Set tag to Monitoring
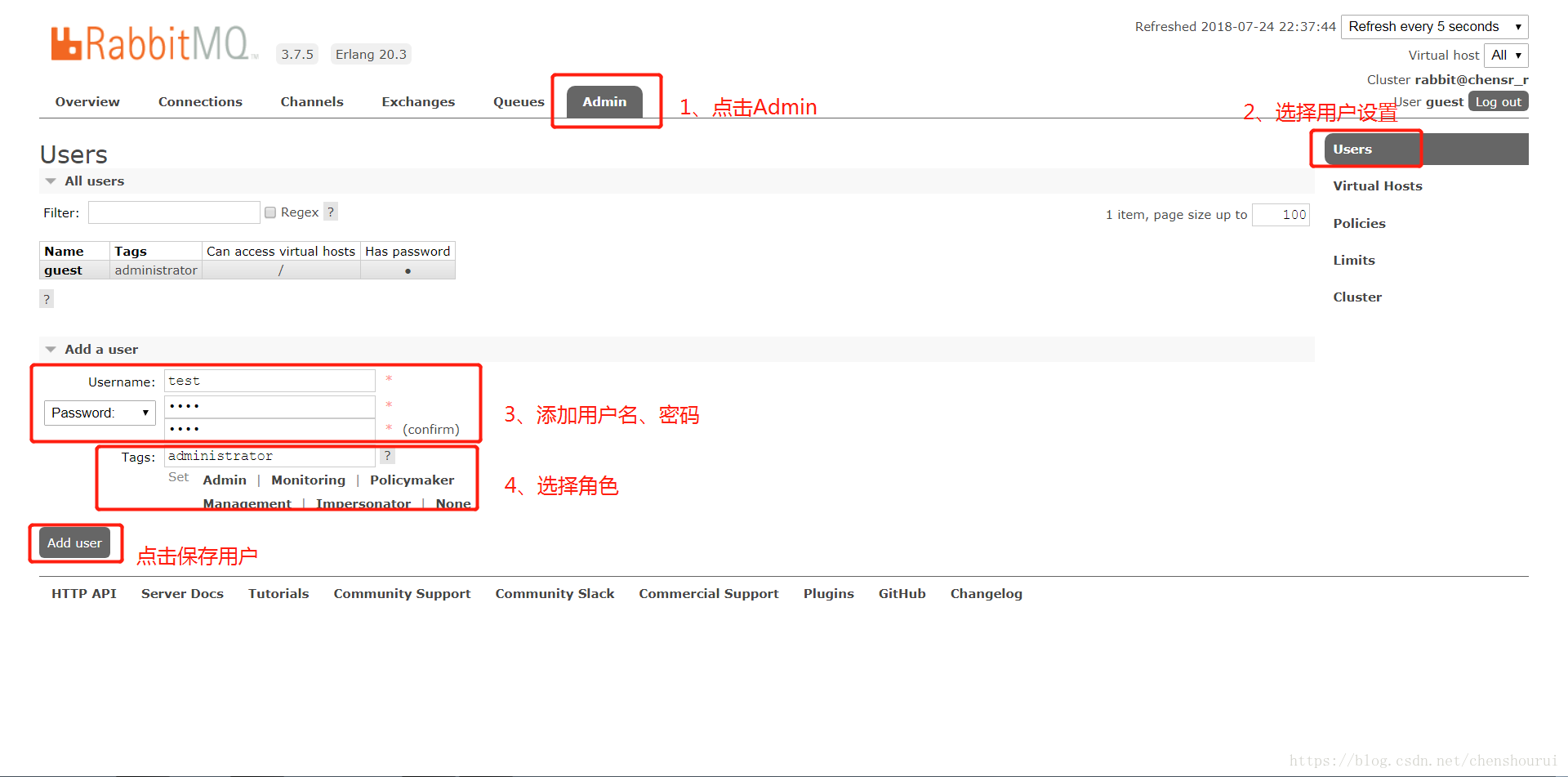The height and width of the screenshot is (777, 1568). (x=308, y=480)
